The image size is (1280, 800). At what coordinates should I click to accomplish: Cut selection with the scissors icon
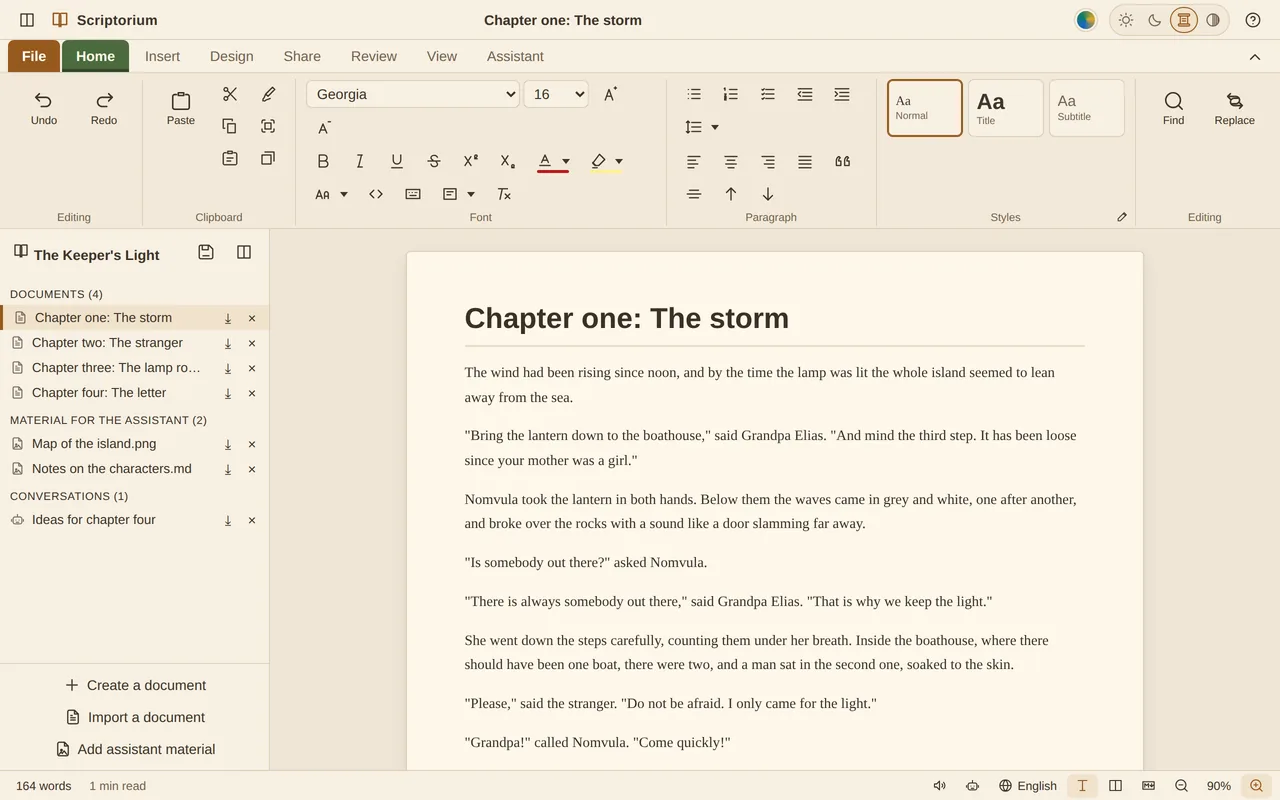(230, 94)
